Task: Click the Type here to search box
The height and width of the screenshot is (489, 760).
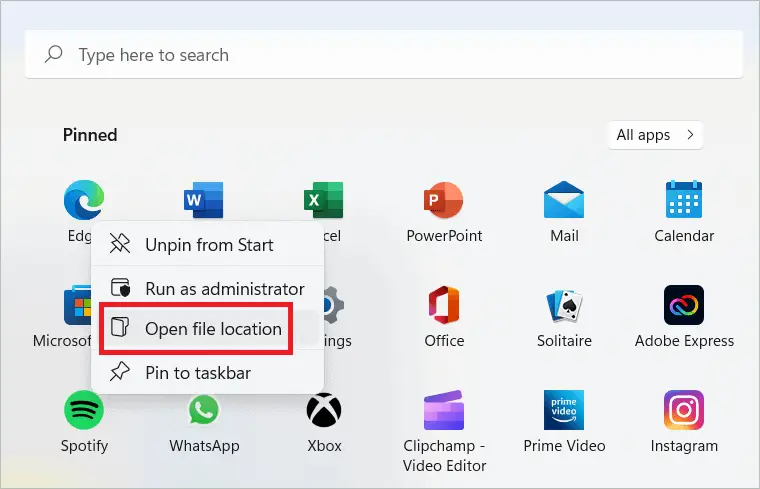Action: tap(384, 54)
